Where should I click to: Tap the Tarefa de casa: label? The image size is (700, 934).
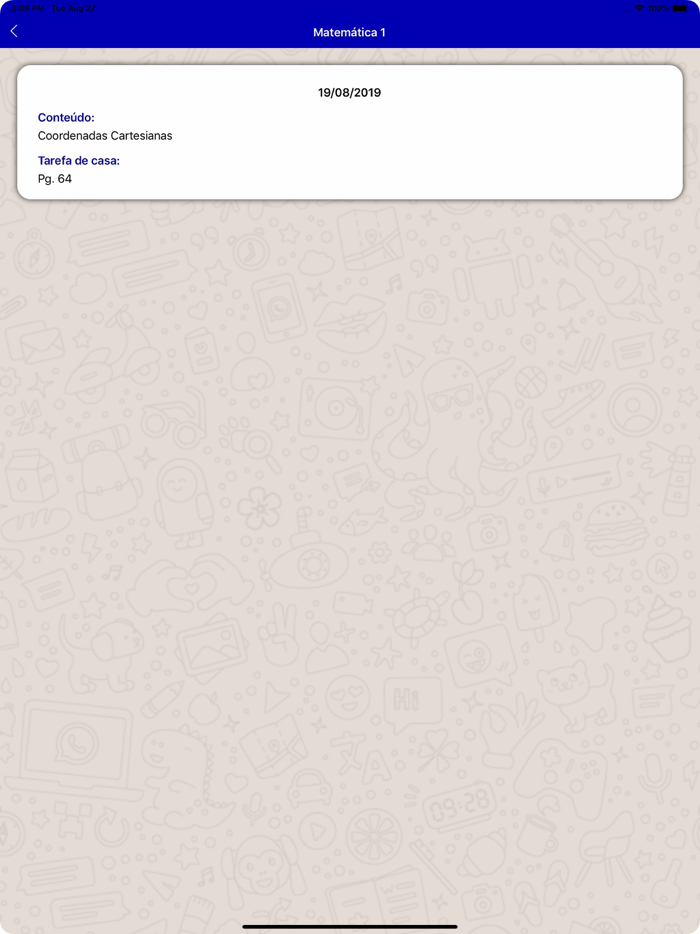pos(79,160)
